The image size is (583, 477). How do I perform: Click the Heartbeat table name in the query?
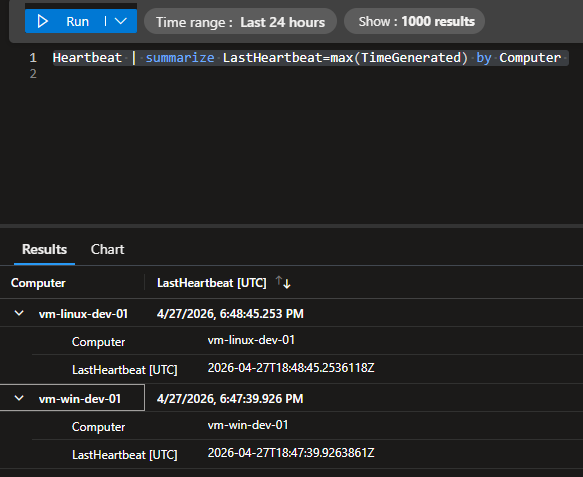point(87,58)
